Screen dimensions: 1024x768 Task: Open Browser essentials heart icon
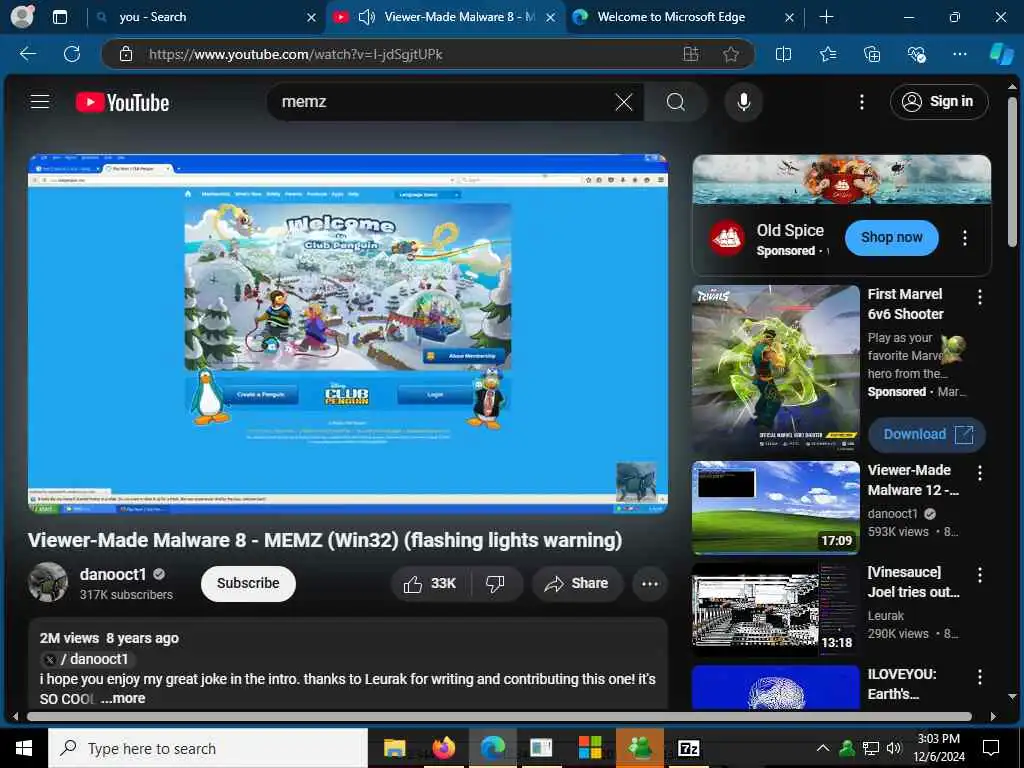[916, 54]
